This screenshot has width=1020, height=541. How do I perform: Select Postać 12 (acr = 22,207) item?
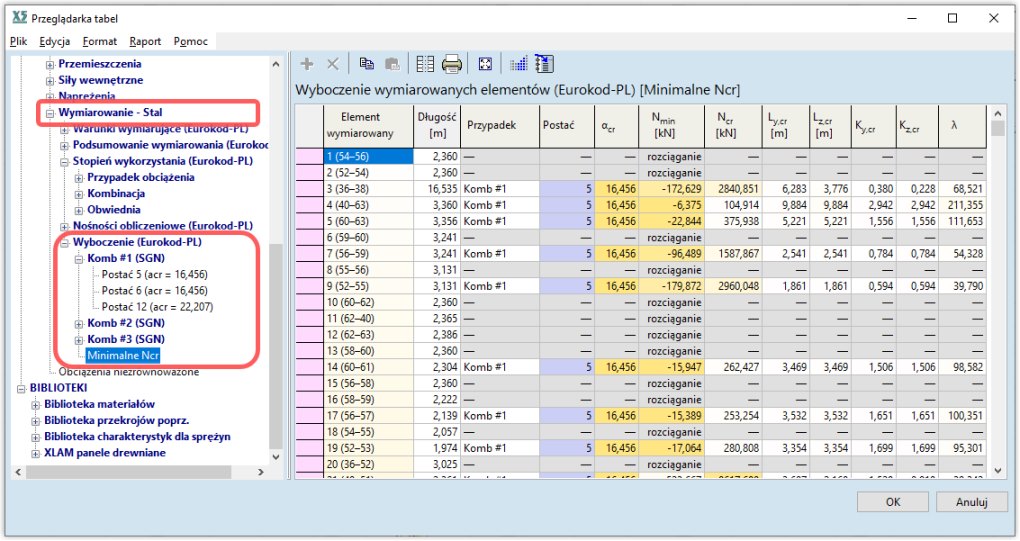pyautogui.click(x=157, y=307)
